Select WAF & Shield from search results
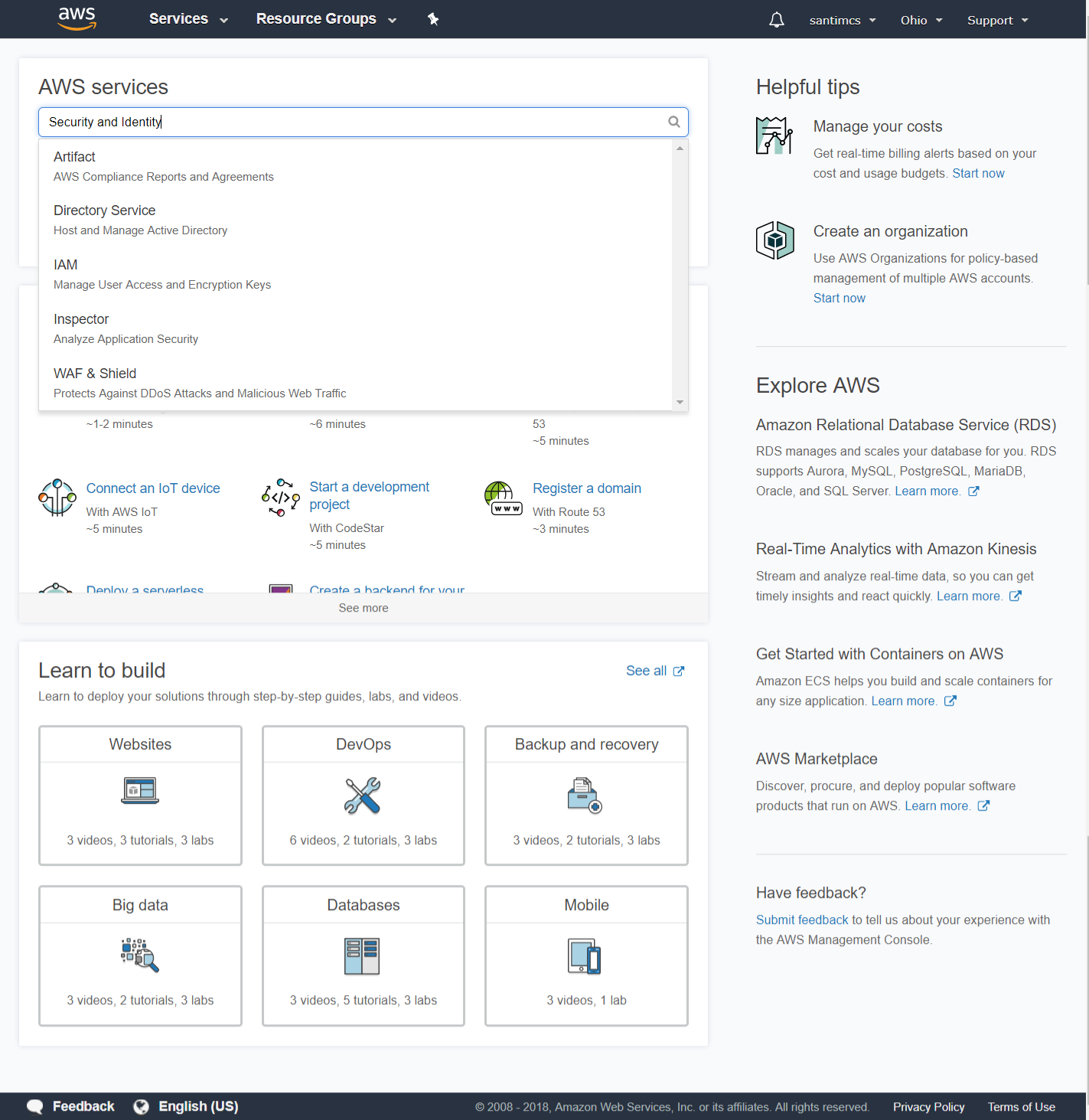 [x=356, y=383]
